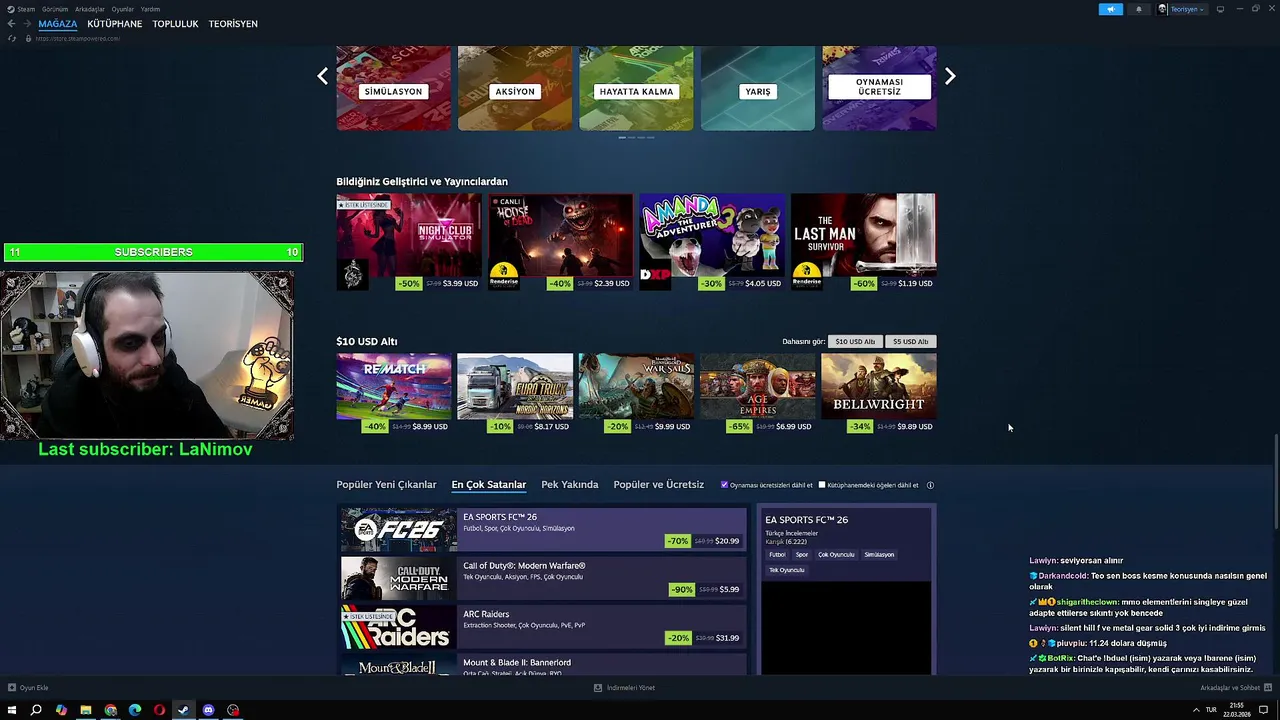Click the Simülasyon tag in the FC 26 preview
Image resolution: width=1280 pixels, height=720 pixels.
[879, 555]
